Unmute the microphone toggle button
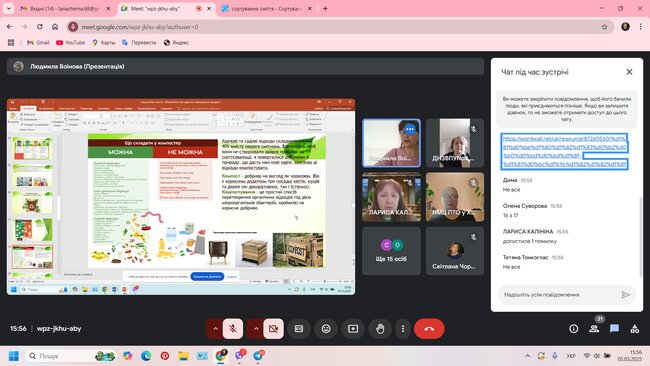The width and height of the screenshot is (650, 366). pyautogui.click(x=233, y=329)
